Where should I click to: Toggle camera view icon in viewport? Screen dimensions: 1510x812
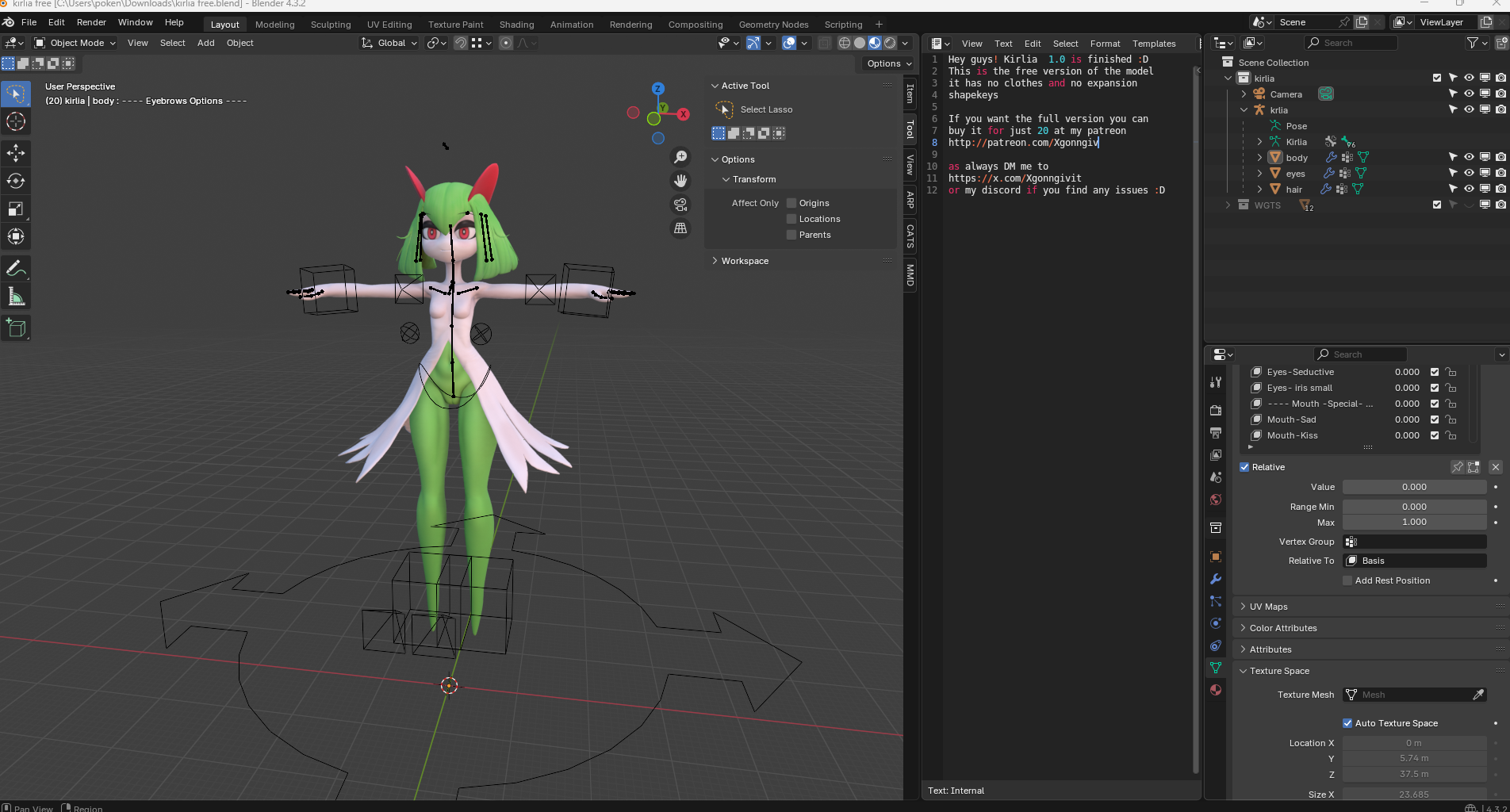point(680,205)
